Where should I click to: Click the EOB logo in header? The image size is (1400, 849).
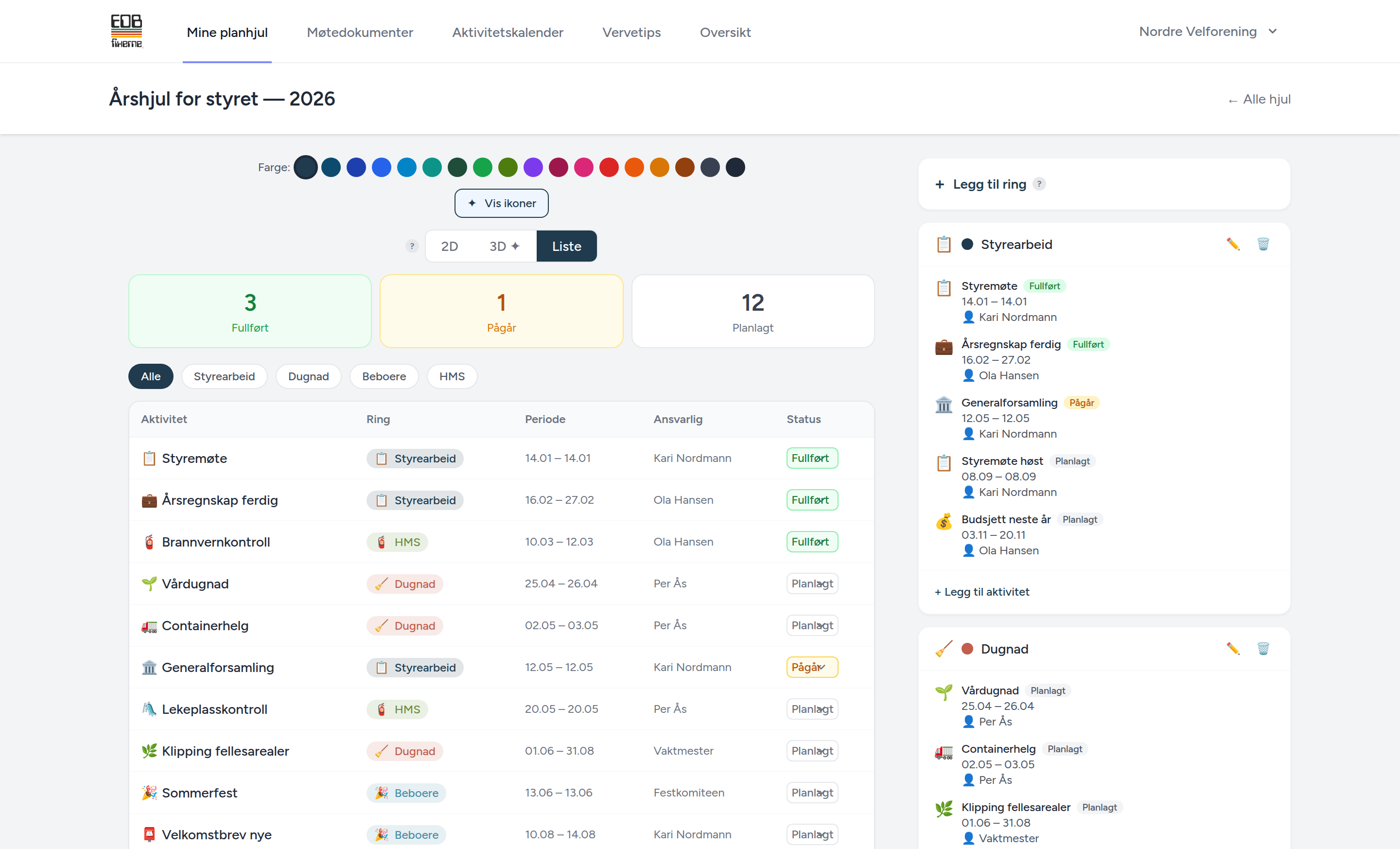point(127,31)
